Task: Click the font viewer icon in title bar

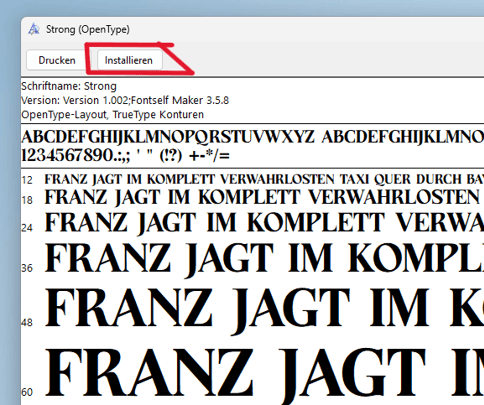Action: (34, 29)
